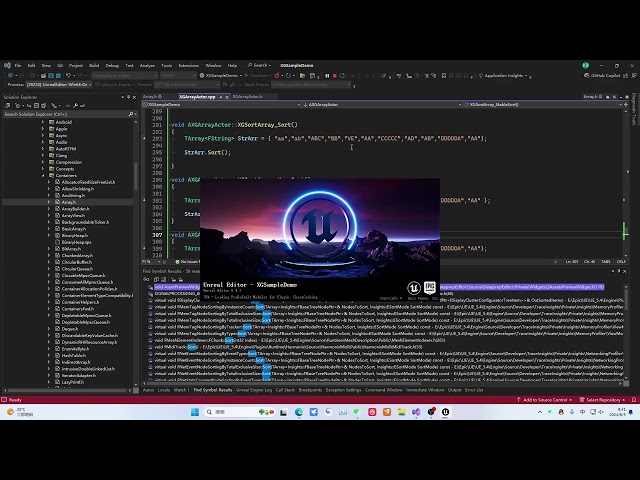Click the Visual Studio logo icon
The width and height of the screenshot is (640, 480).
coord(7,65)
